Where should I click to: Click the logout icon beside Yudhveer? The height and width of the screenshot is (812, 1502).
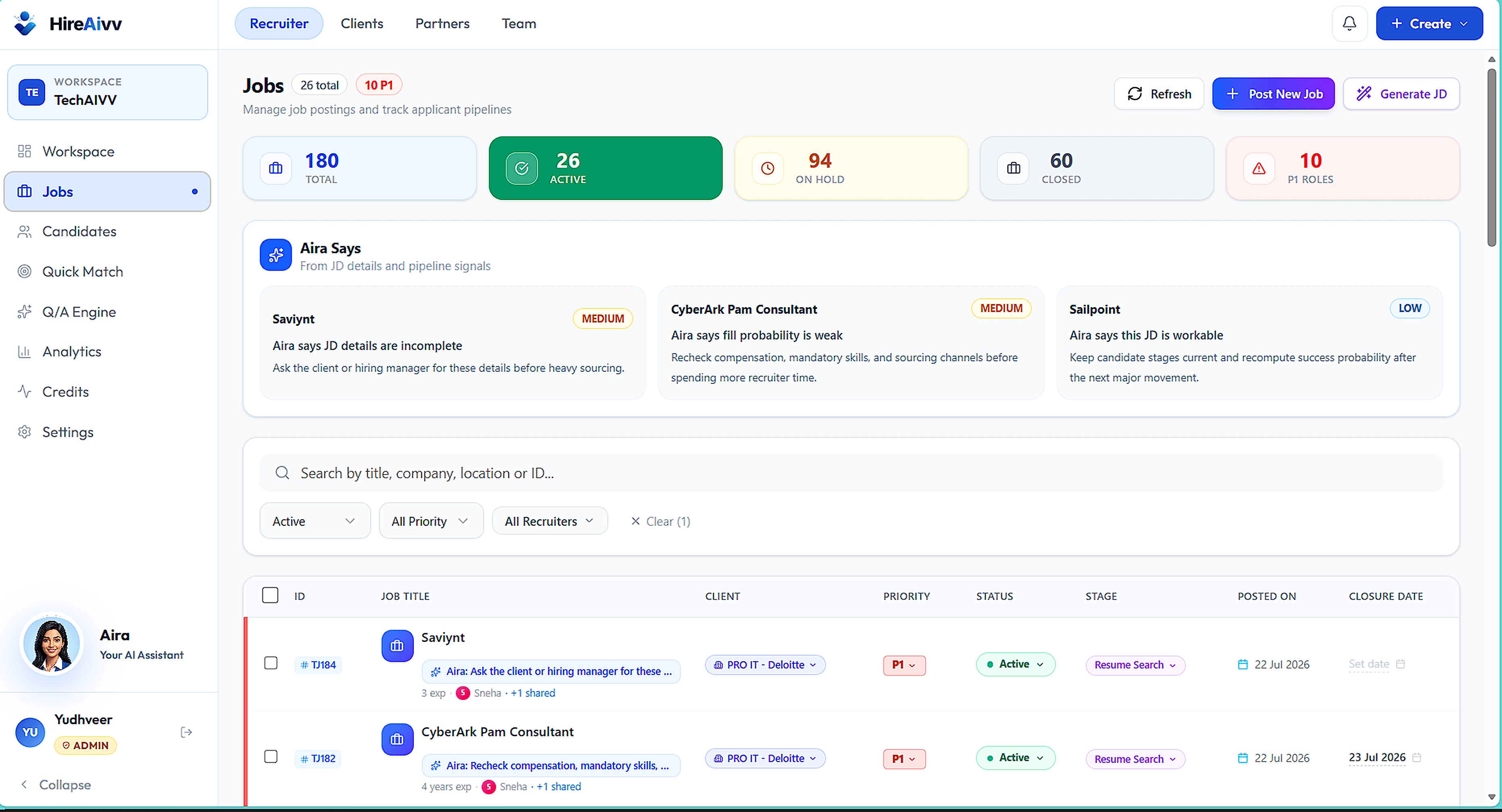click(x=187, y=732)
